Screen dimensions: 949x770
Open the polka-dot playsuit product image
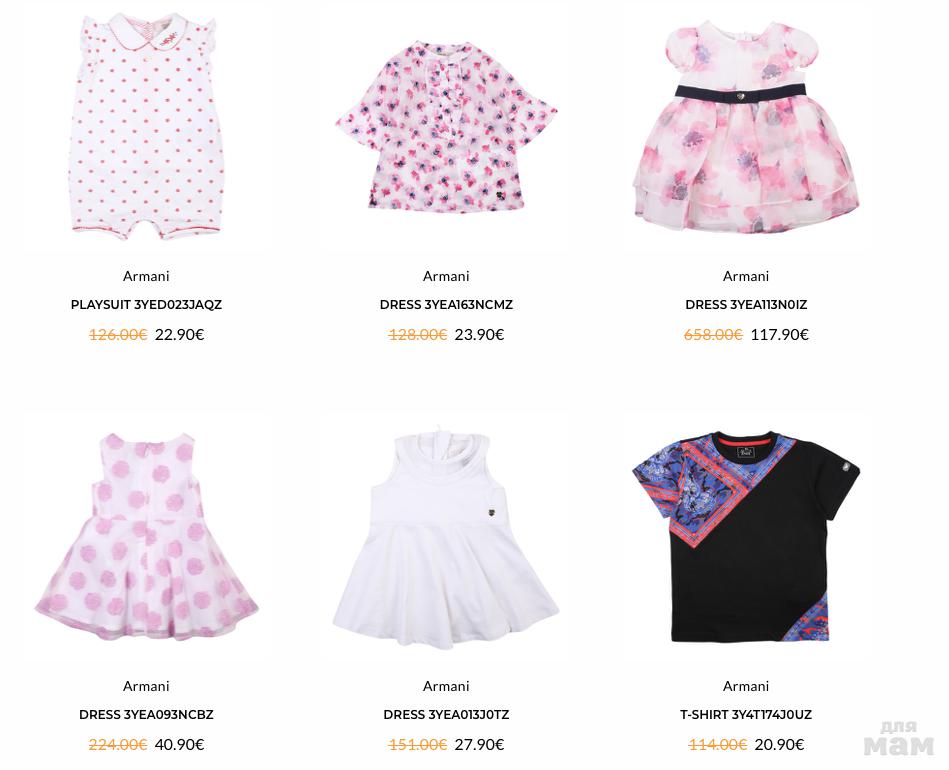146,126
